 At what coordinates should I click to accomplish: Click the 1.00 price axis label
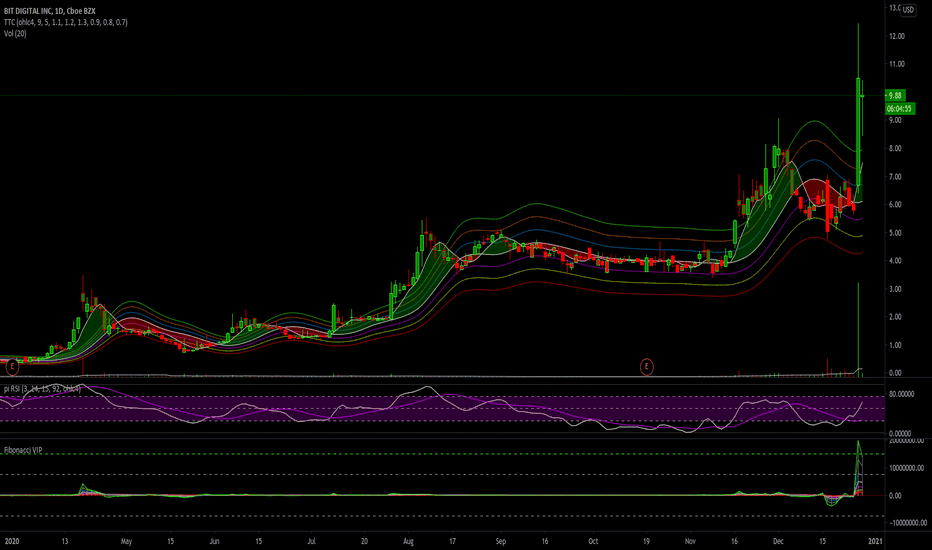pyautogui.click(x=895, y=345)
